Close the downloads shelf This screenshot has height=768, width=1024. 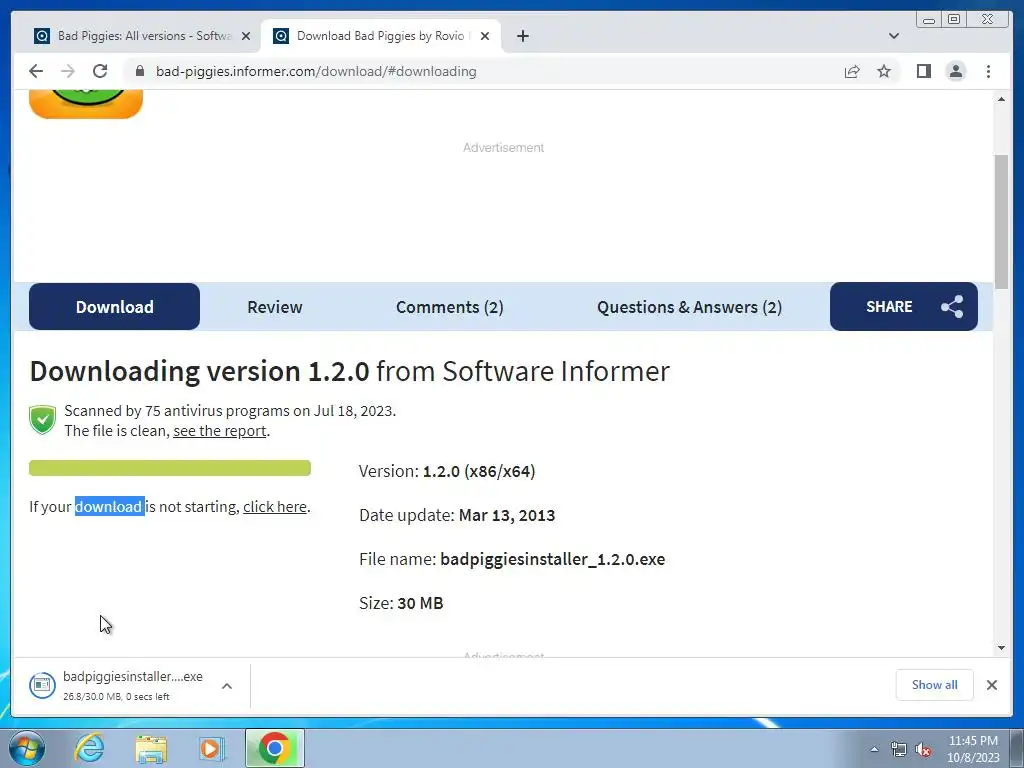coord(991,685)
